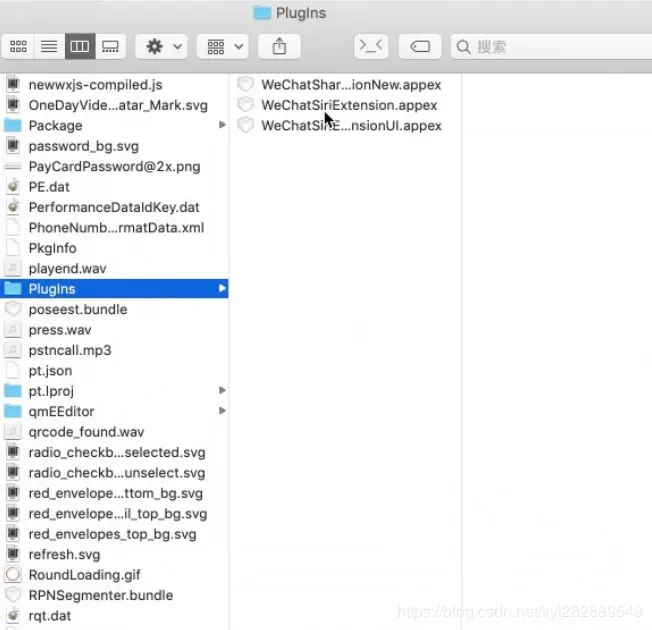This screenshot has height=630, width=652.
Task: Select PhoneNumb...rmatData.xml file
Action: 114,227
